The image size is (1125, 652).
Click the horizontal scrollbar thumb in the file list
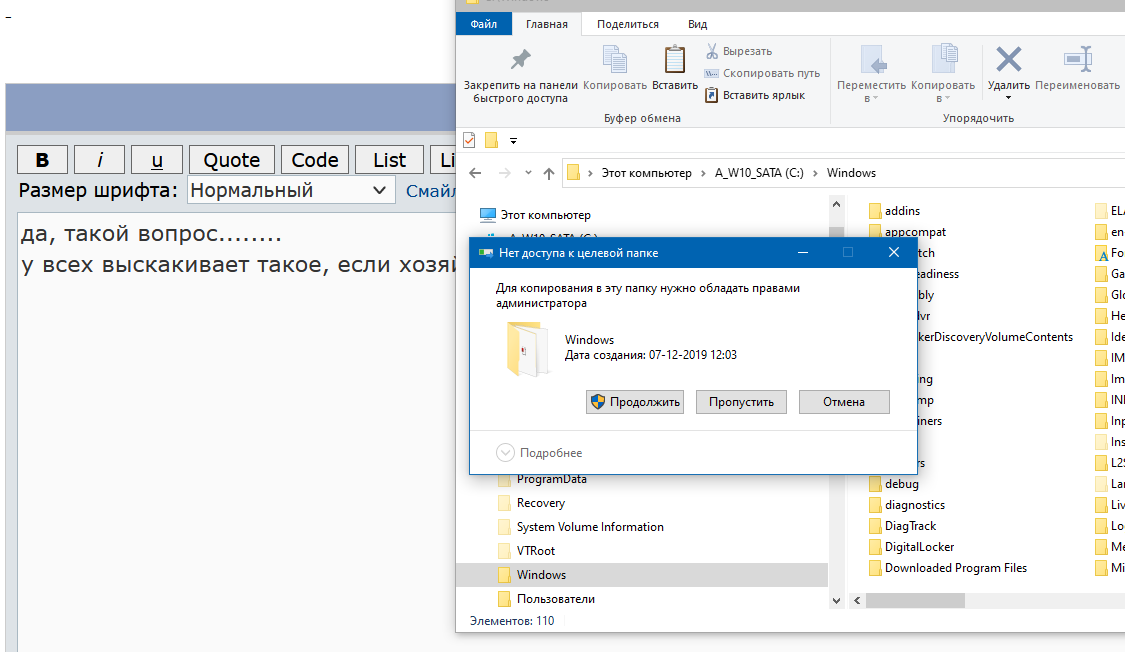tap(915, 600)
